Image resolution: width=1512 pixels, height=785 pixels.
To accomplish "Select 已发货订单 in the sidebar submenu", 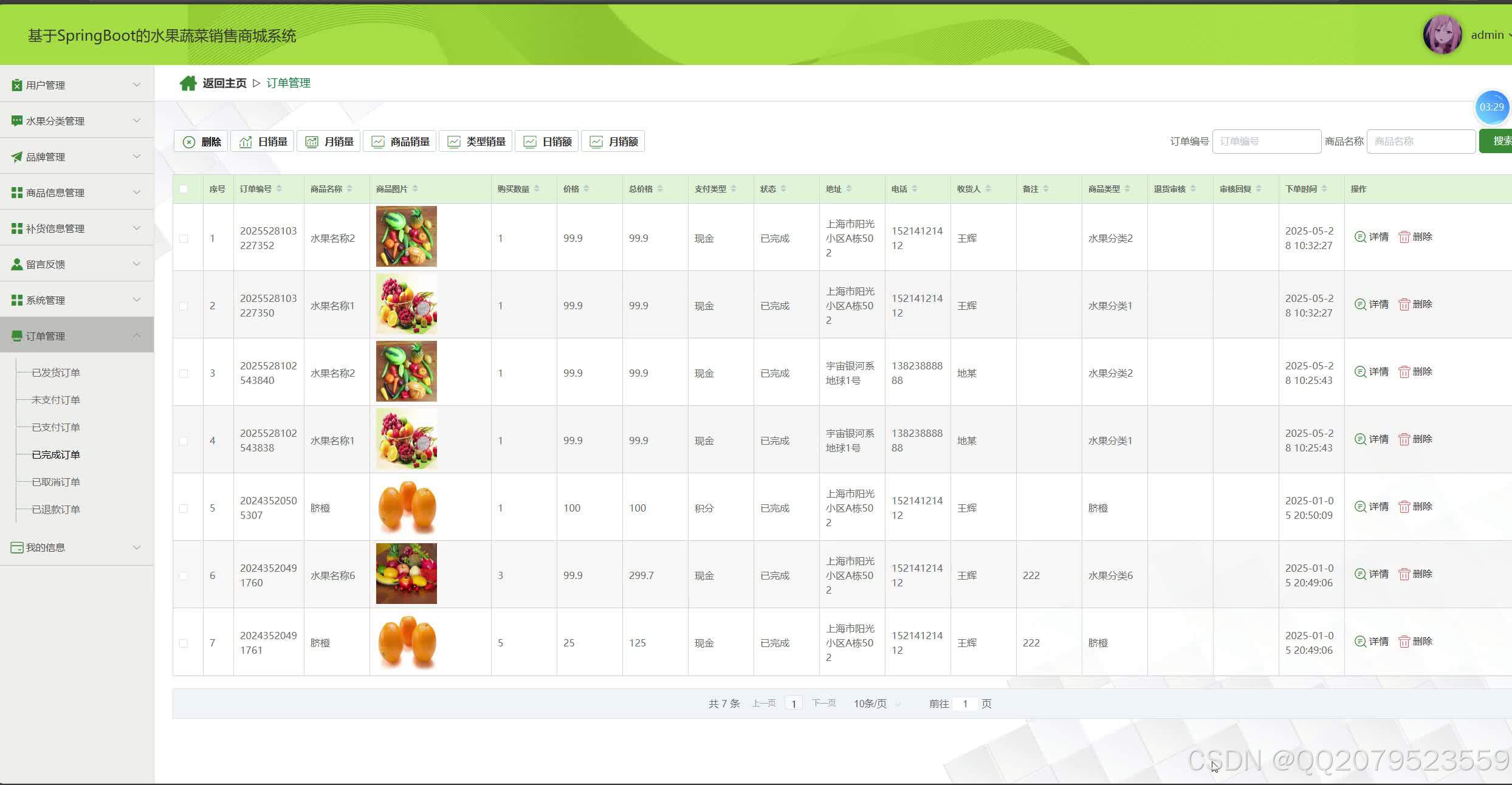I will pyautogui.click(x=56, y=372).
